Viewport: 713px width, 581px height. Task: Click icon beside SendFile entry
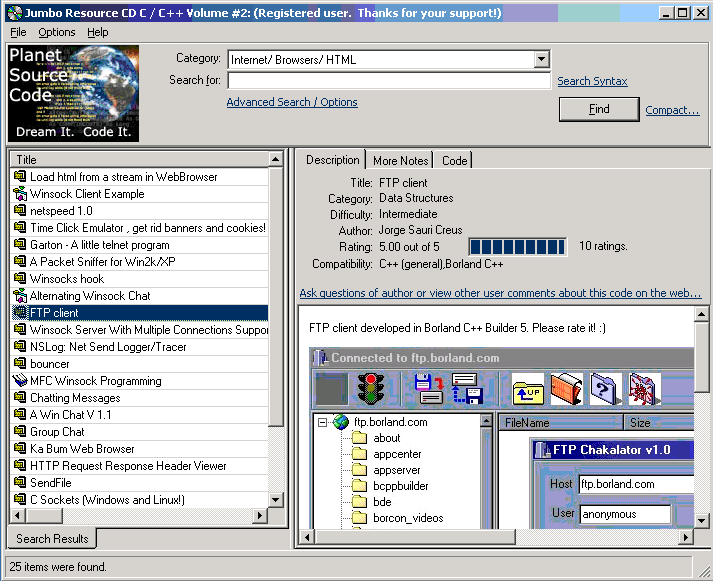[x=20, y=482]
